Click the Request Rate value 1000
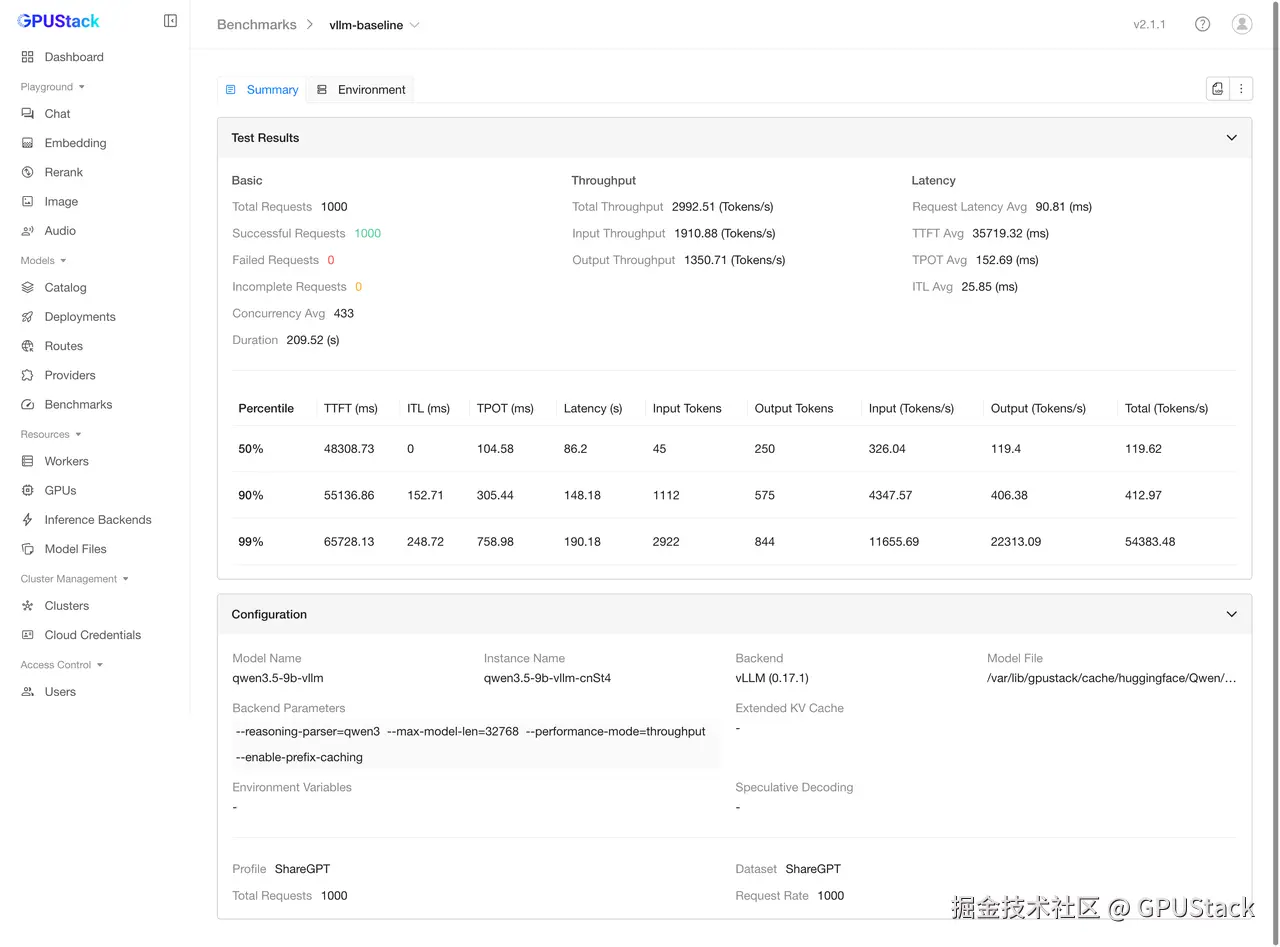Screen dimensions: 1280x947 click(x=830, y=896)
